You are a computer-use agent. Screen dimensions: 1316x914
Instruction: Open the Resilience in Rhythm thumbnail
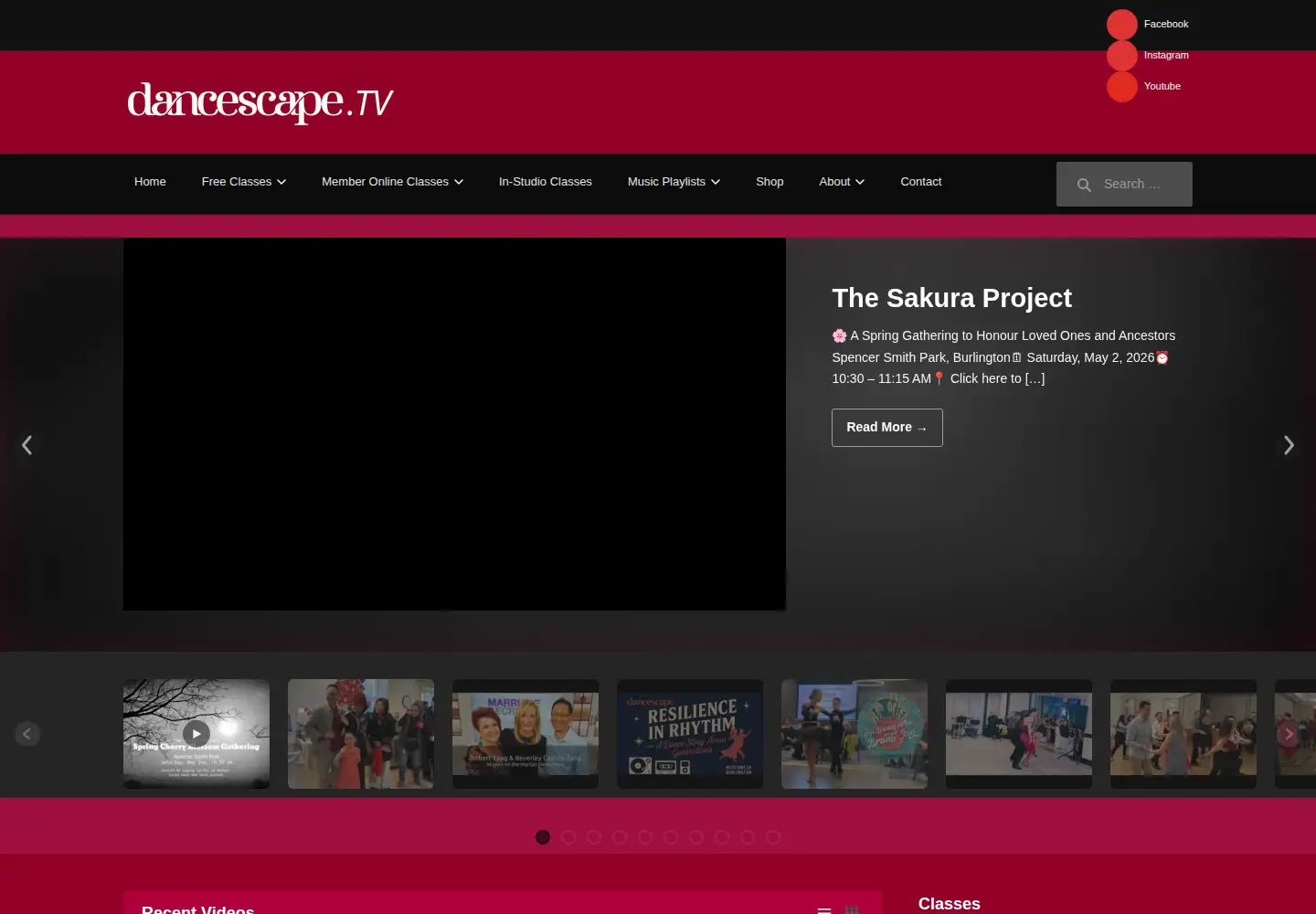pos(690,734)
